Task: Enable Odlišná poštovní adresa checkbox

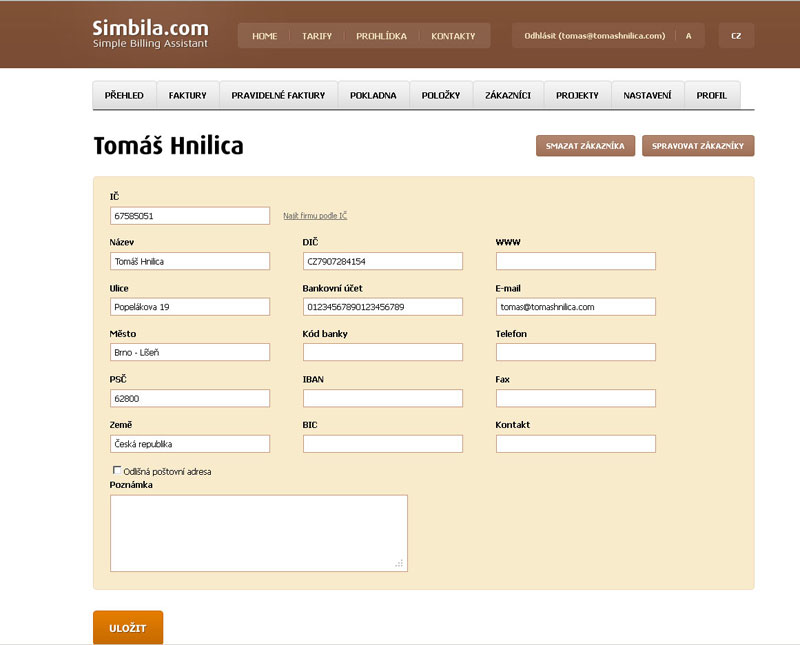Action: pyautogui.click(x=116, y=470)
